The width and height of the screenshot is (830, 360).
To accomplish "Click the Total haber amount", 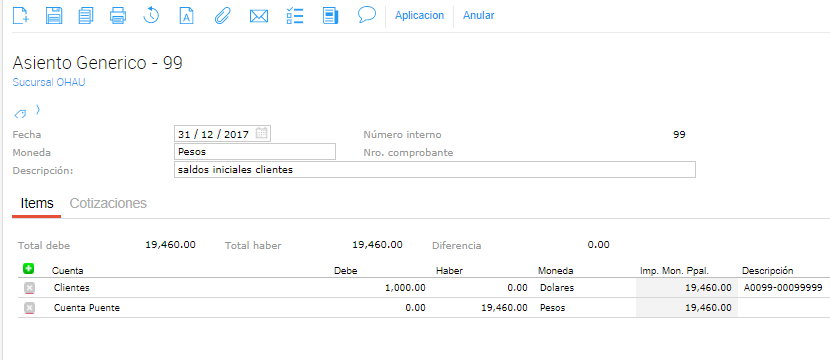I will [x=377, y=245].
